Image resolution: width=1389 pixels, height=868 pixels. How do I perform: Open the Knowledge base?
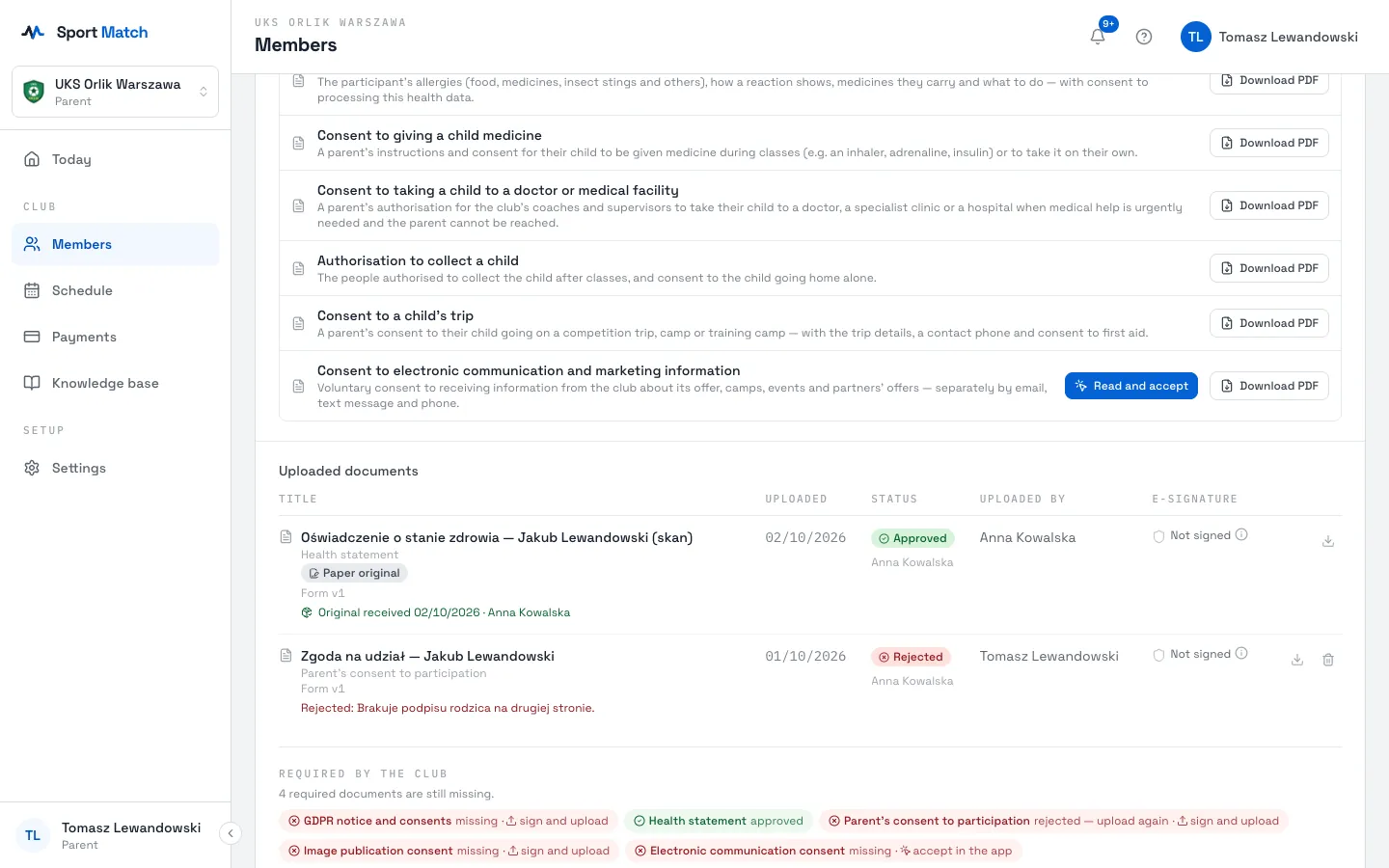click(x=116, y=383)
